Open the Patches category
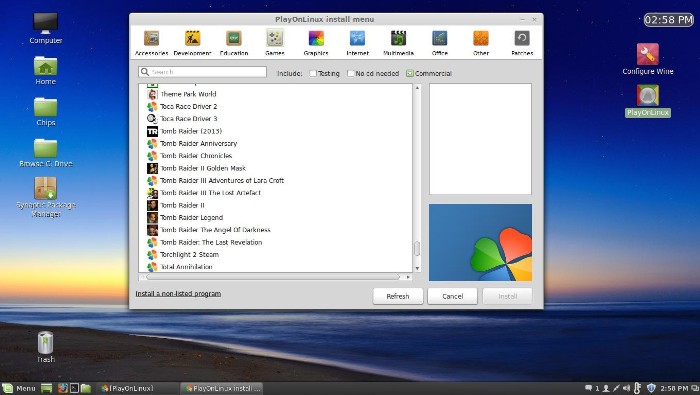The height and width of the screenshot is (395, 700). tap(522, 43)
